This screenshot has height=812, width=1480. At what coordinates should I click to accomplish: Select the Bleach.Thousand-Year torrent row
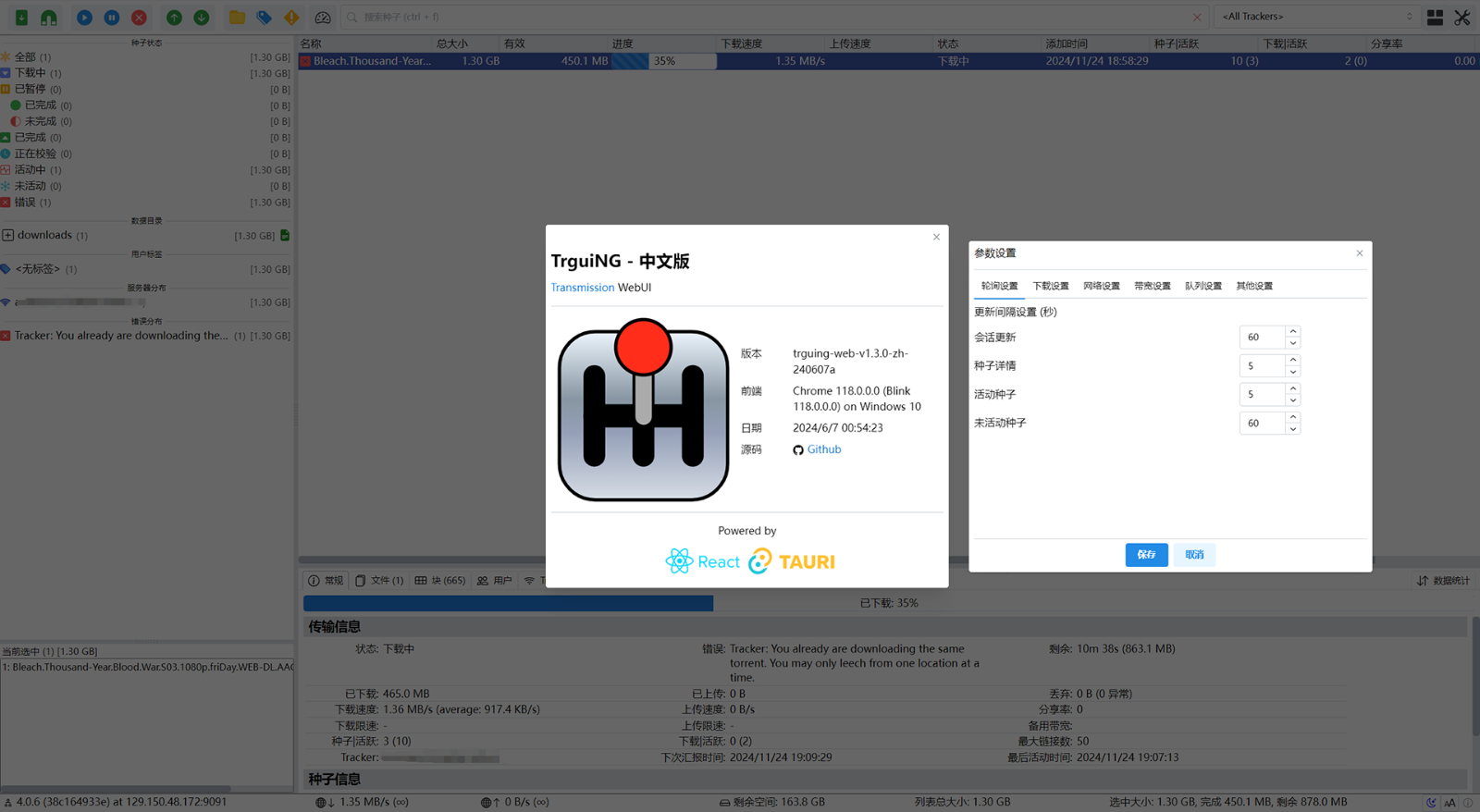(888, 61)
